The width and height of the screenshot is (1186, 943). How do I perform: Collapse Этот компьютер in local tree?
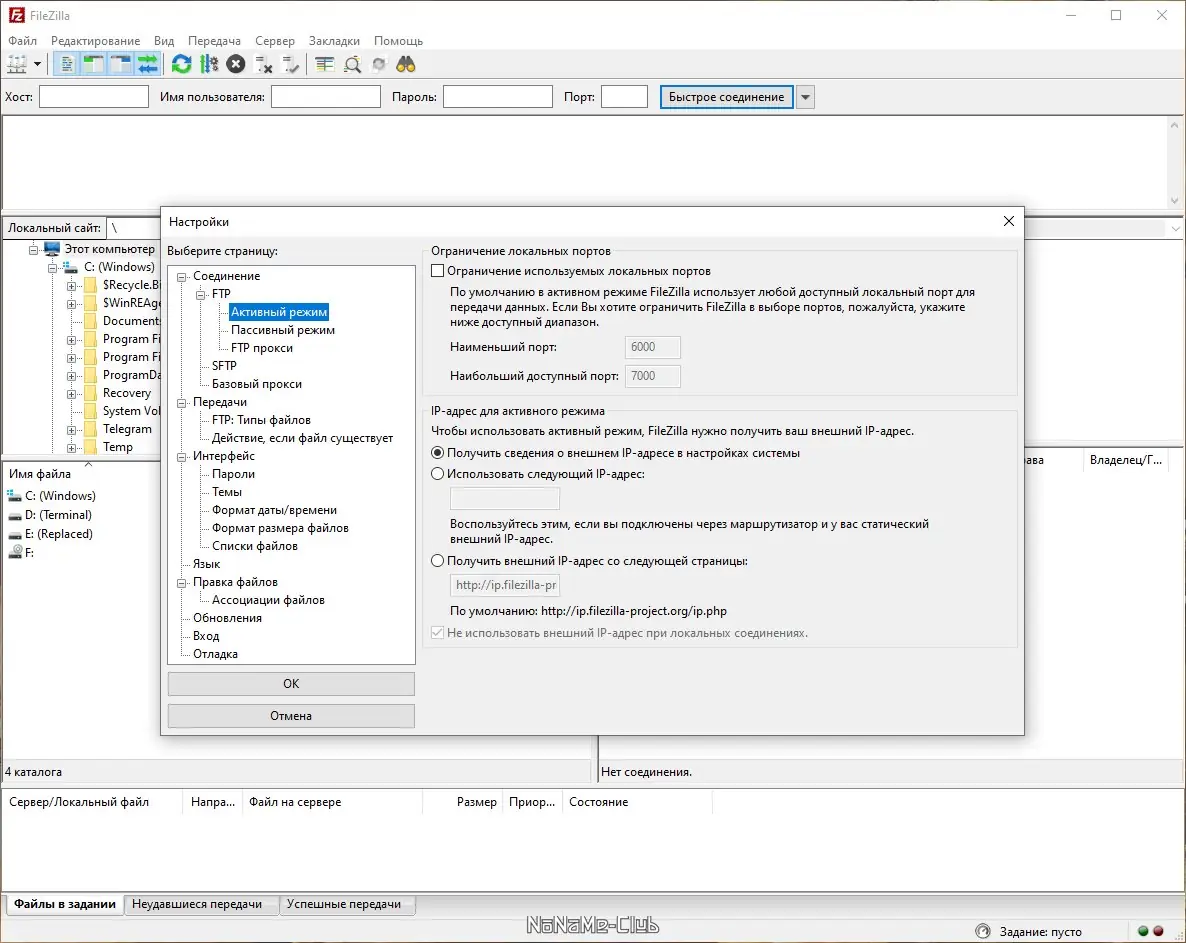click(x=33, y=250)
